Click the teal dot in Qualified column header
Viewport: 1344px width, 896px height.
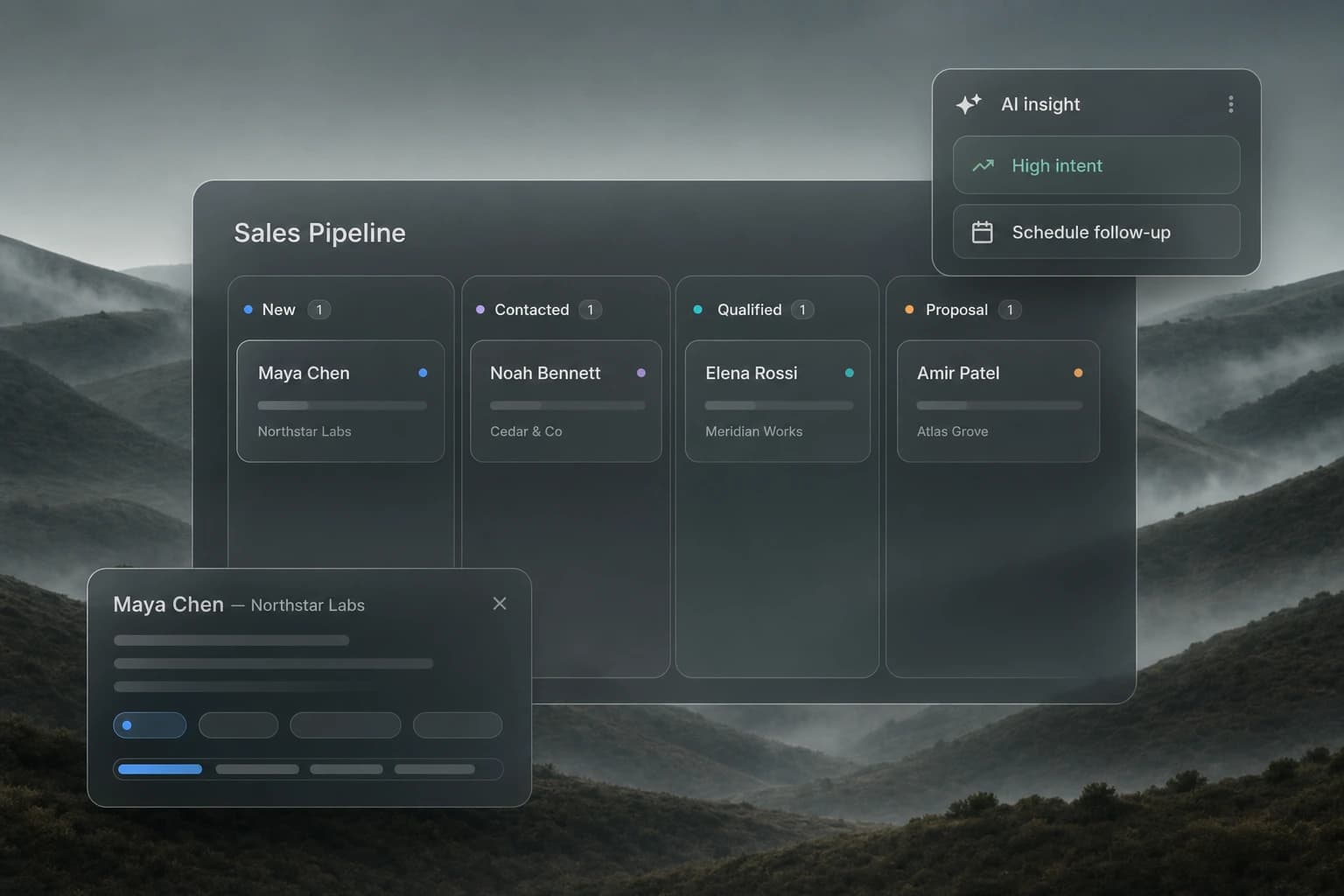pos(697,310)
